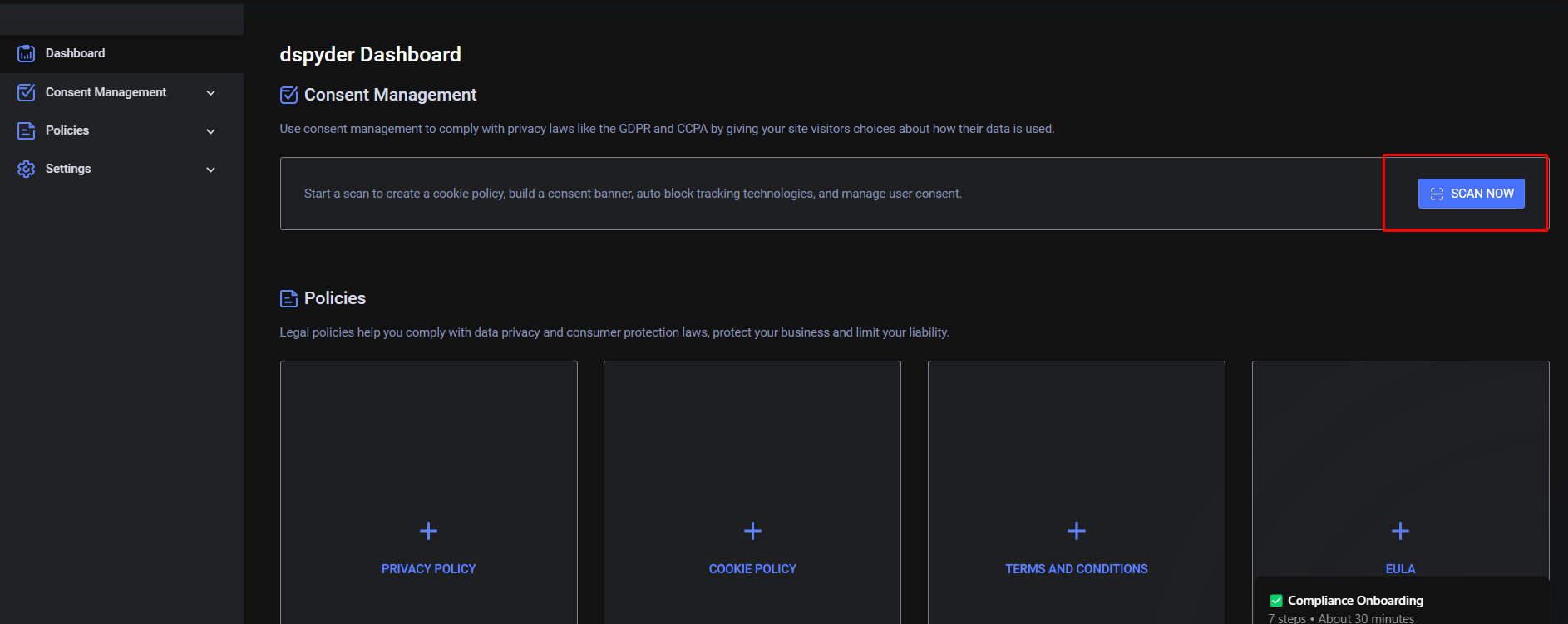Click the Policies section heading icon
This screenshot has height=624, width=1568.
click(x=289, y=298)
